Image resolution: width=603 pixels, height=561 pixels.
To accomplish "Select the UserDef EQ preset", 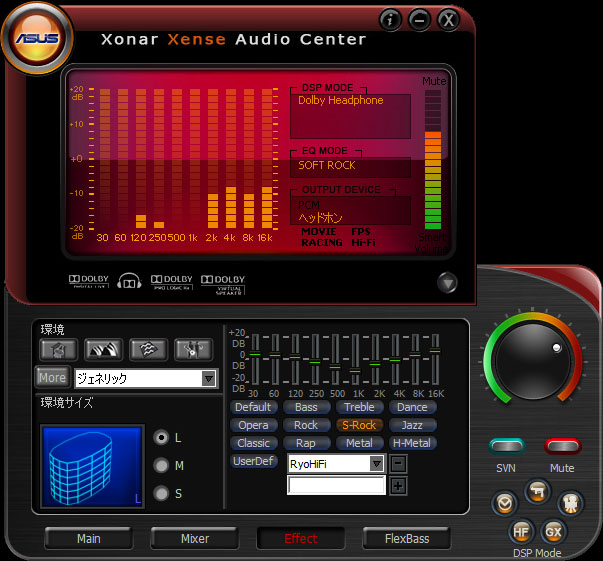I will (253, 461).
